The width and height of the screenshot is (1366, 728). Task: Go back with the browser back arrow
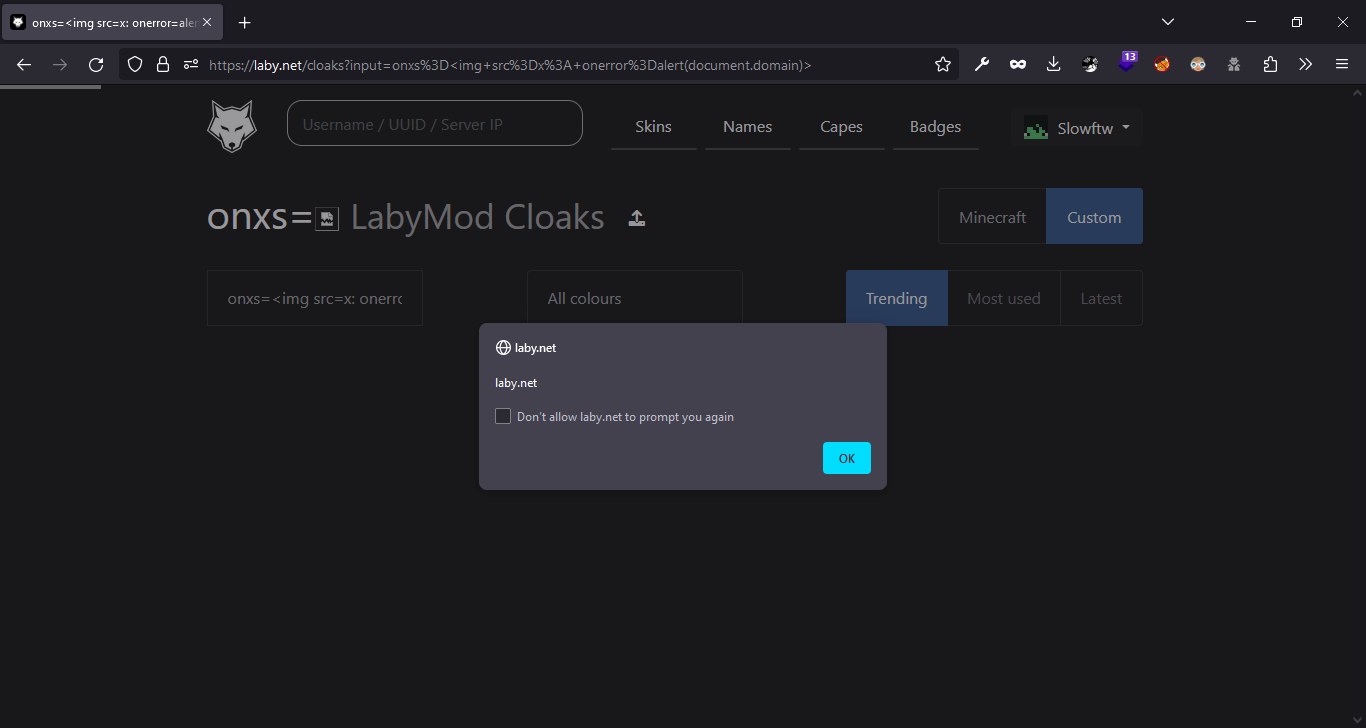pyautogui.click(x=24, y=64)
